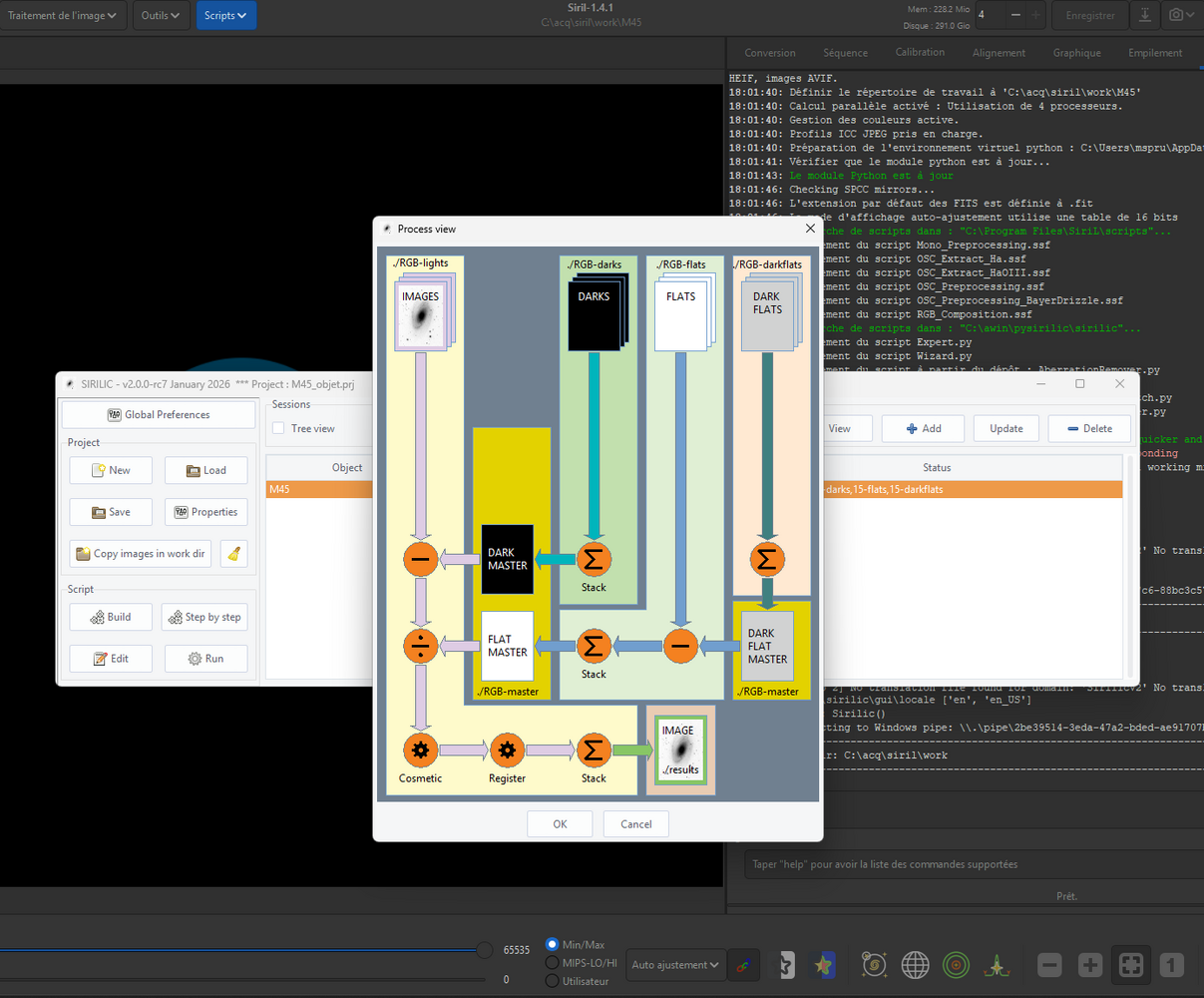
Task: Enable the Tree view checkbox
Action: (278, 428)
